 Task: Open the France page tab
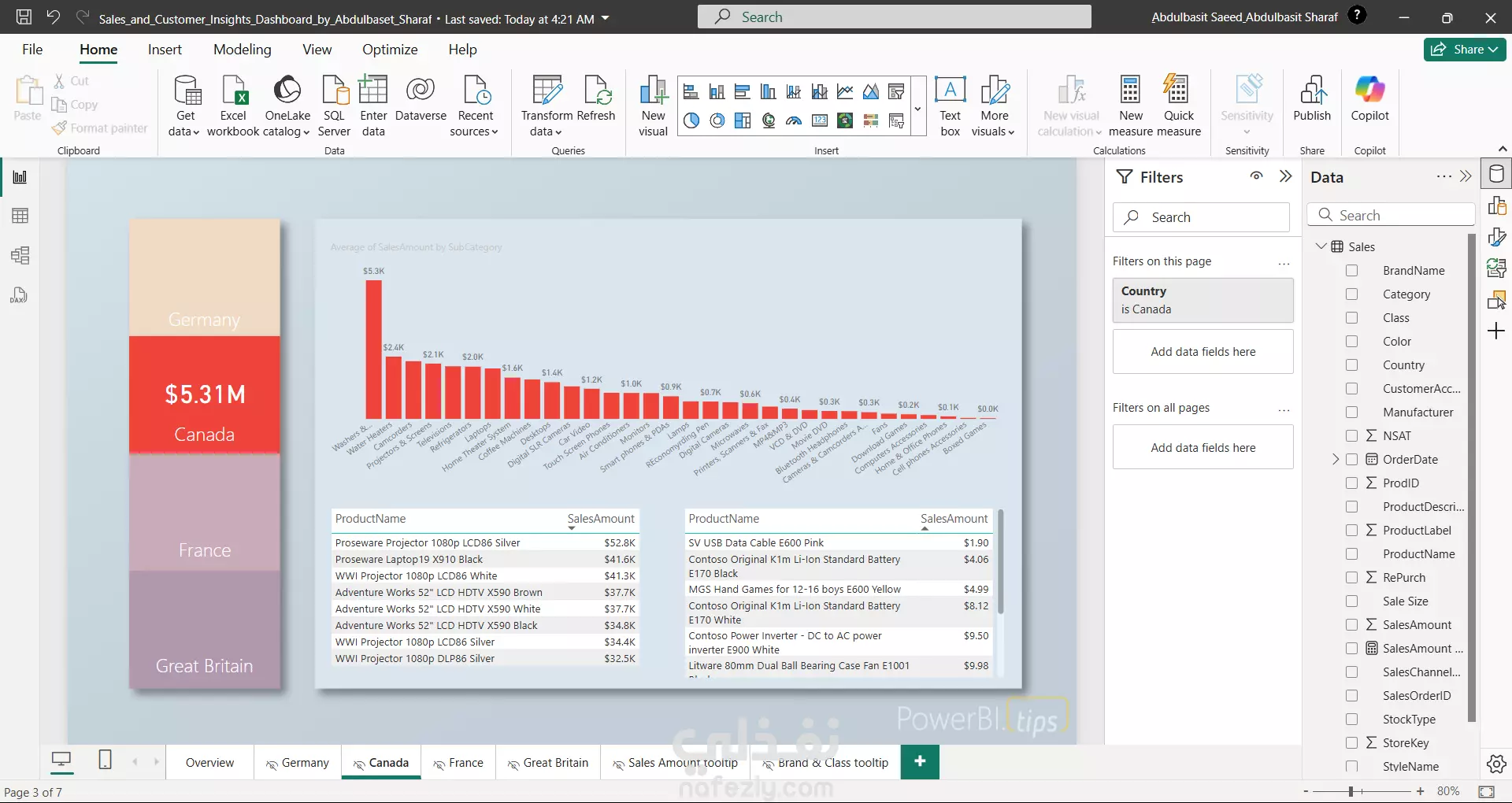click(458, 763)
